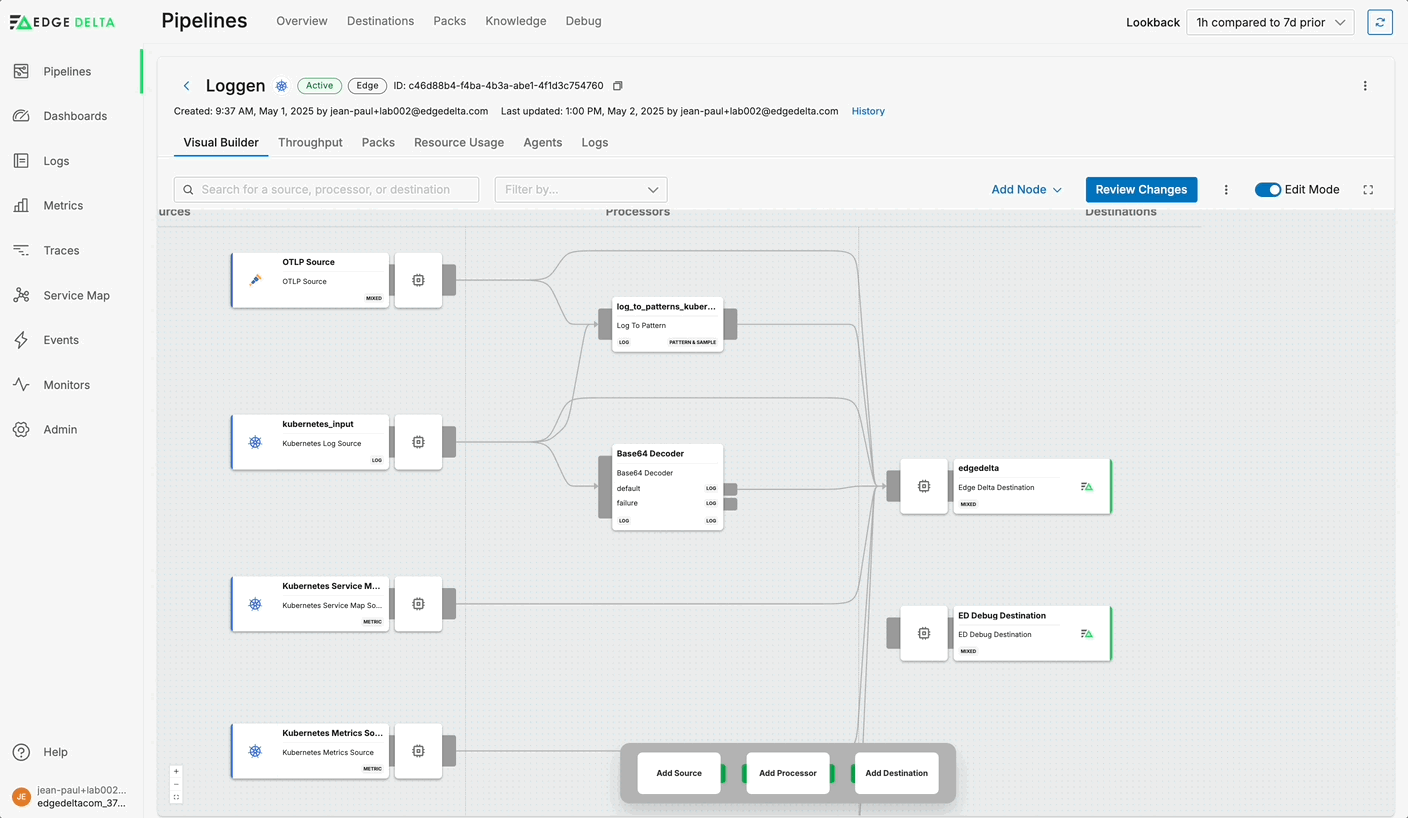Click the Add Destination button

(x=897, y=773)
